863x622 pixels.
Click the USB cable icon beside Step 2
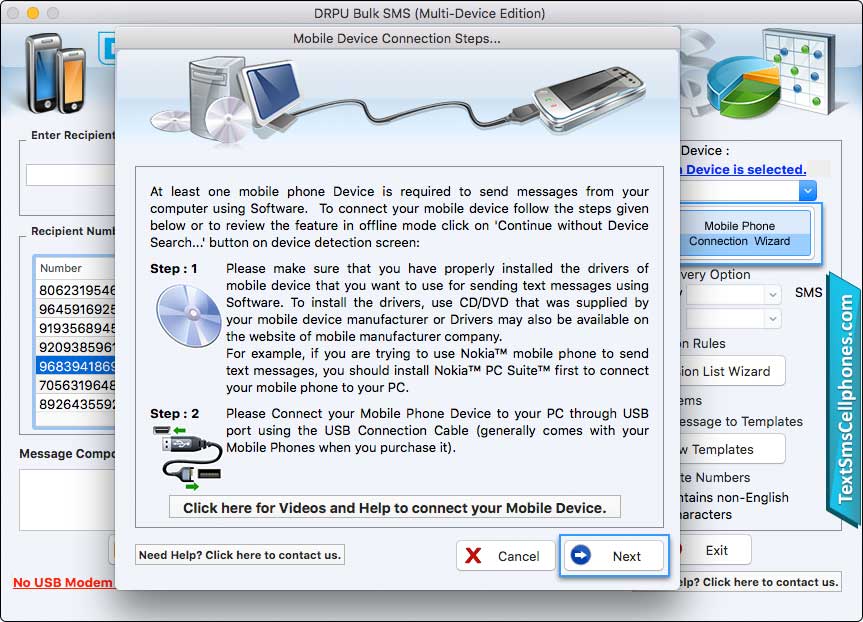pyautogui.click(x=188, y=458)
